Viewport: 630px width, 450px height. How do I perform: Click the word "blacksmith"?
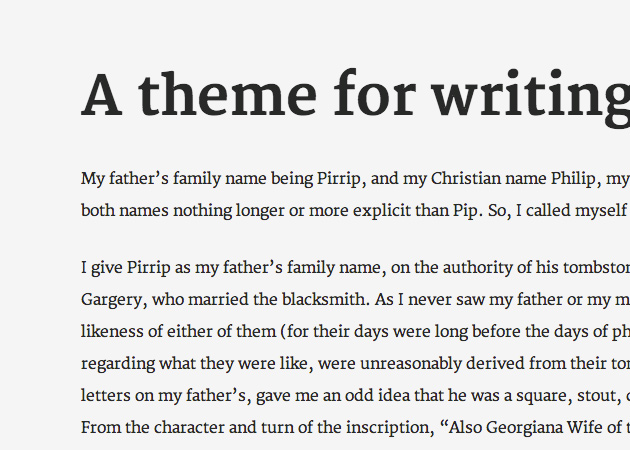point(322,299)
